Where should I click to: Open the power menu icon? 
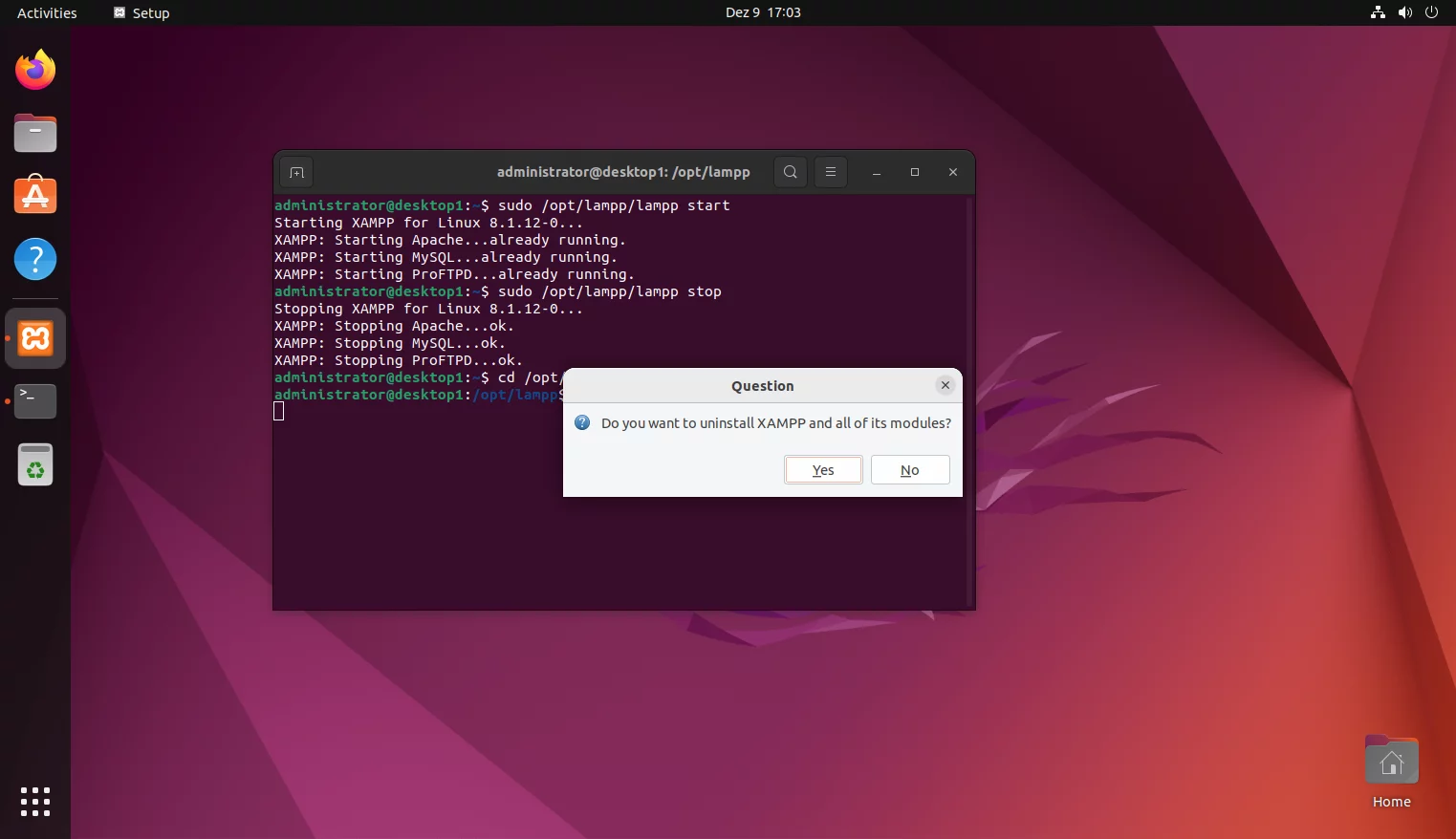click(1431, 12)
